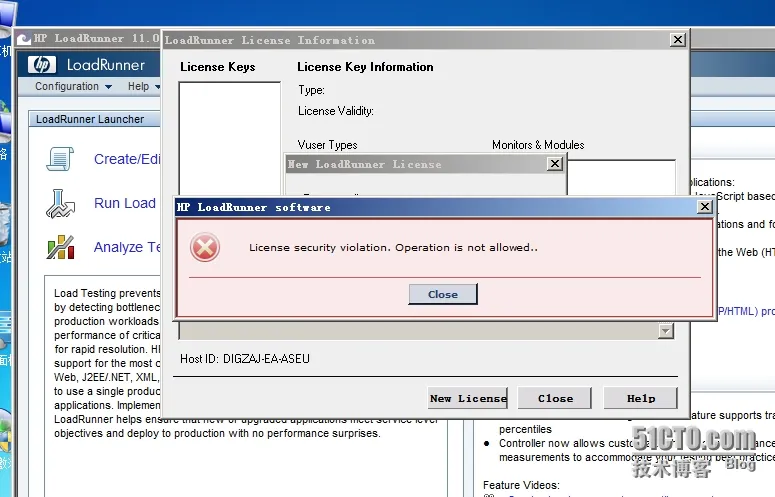Open the Create/Edit Scripts link
Image resolution: width=775 pixels, height=497 pixels.
(127, 159)
